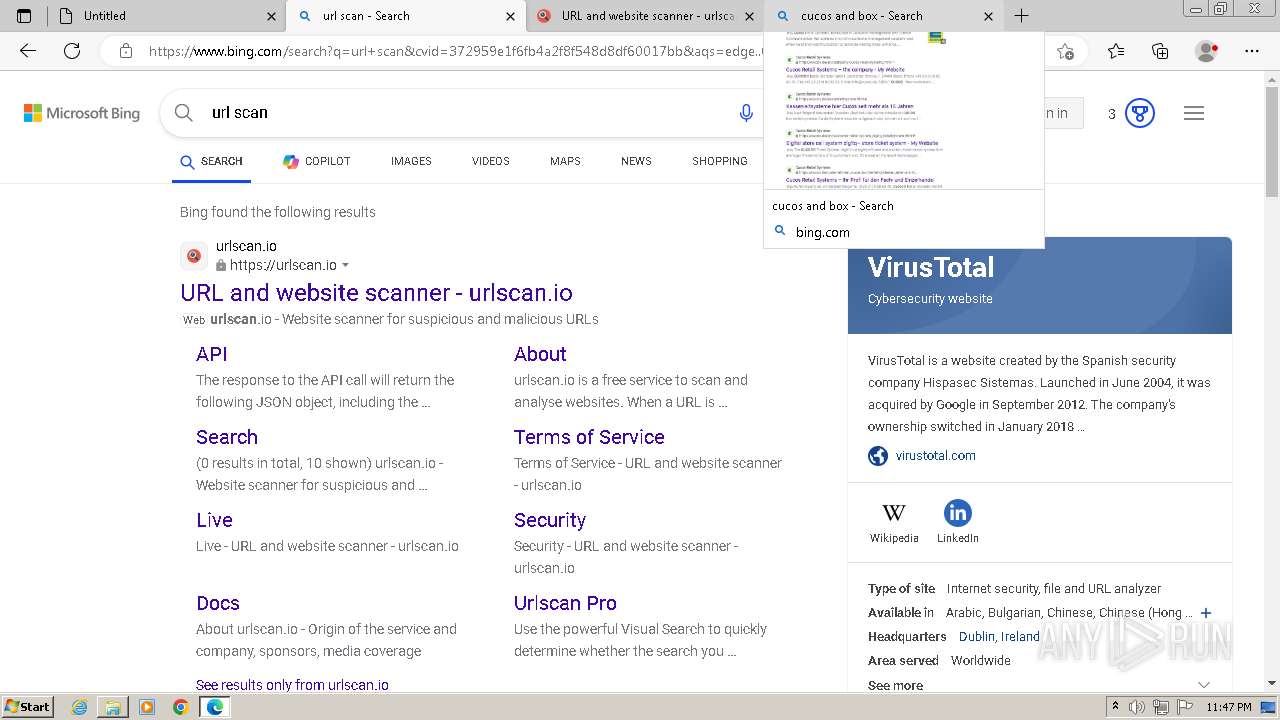This screenshot has height=720, width=1280.
Task: Follow the Dublin, Ireland headquarters link
Action: 999,637
